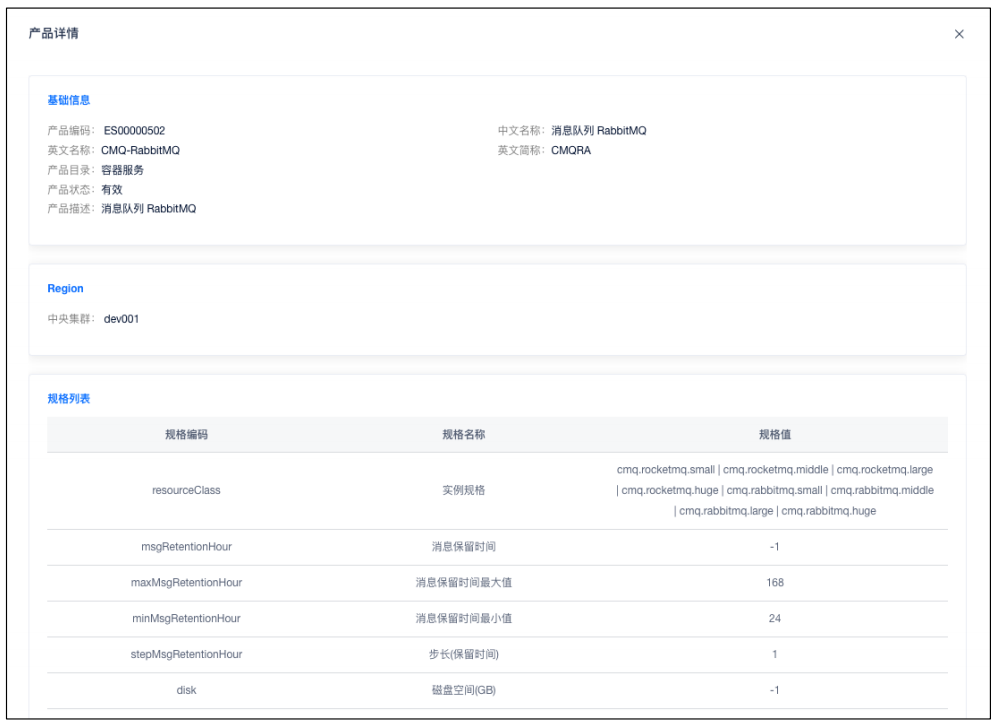The image size is (1000, 727).
Task: Select the Region section heading
Action: (65, 288)
